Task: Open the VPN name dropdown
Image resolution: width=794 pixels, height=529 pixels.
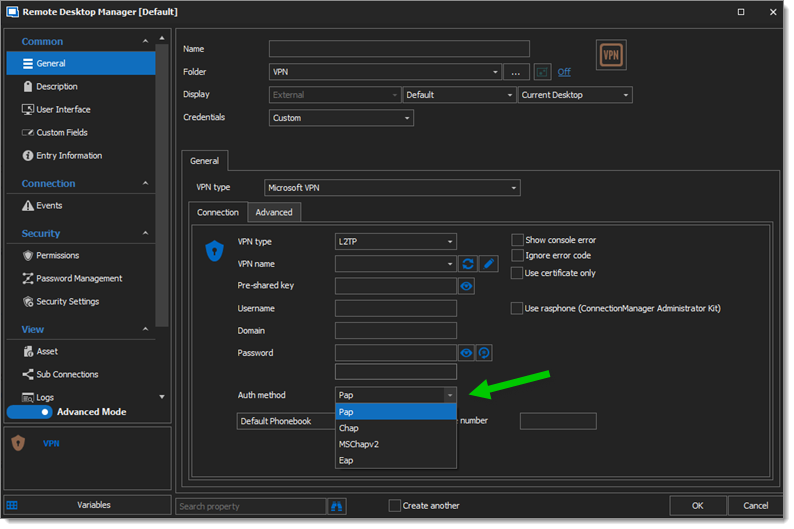Action: 395,264
